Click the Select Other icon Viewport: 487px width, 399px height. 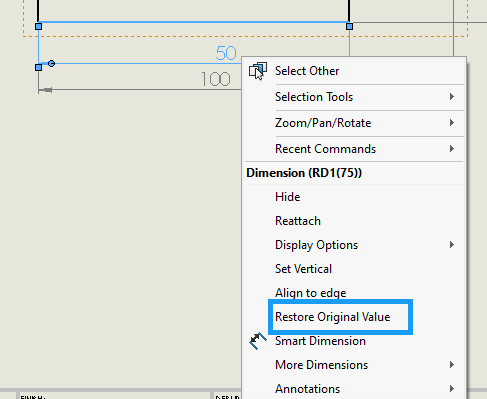pyautogui.click(x=258, y=71)
